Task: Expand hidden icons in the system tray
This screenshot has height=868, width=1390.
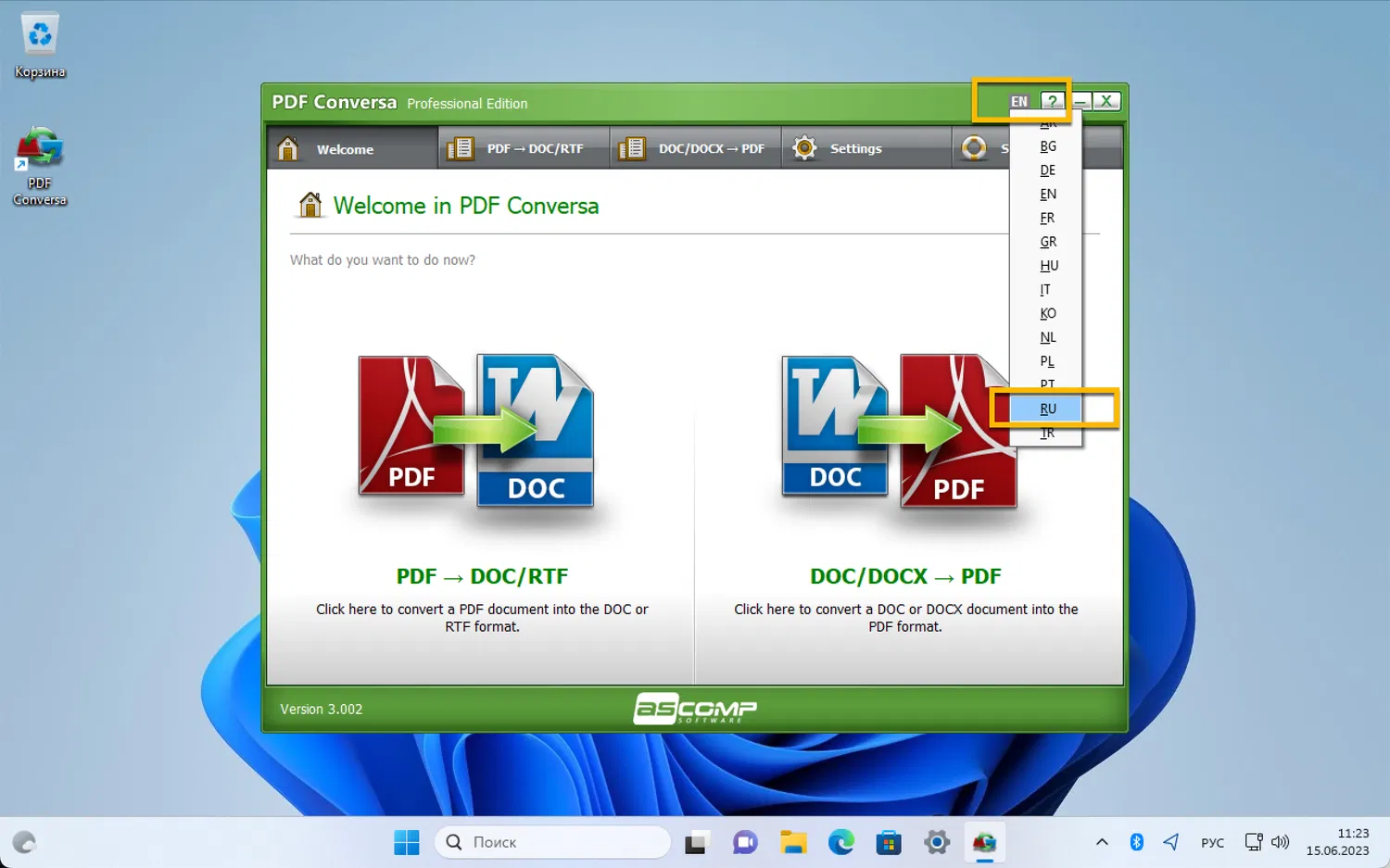Action: click(x=1102, y=842)
